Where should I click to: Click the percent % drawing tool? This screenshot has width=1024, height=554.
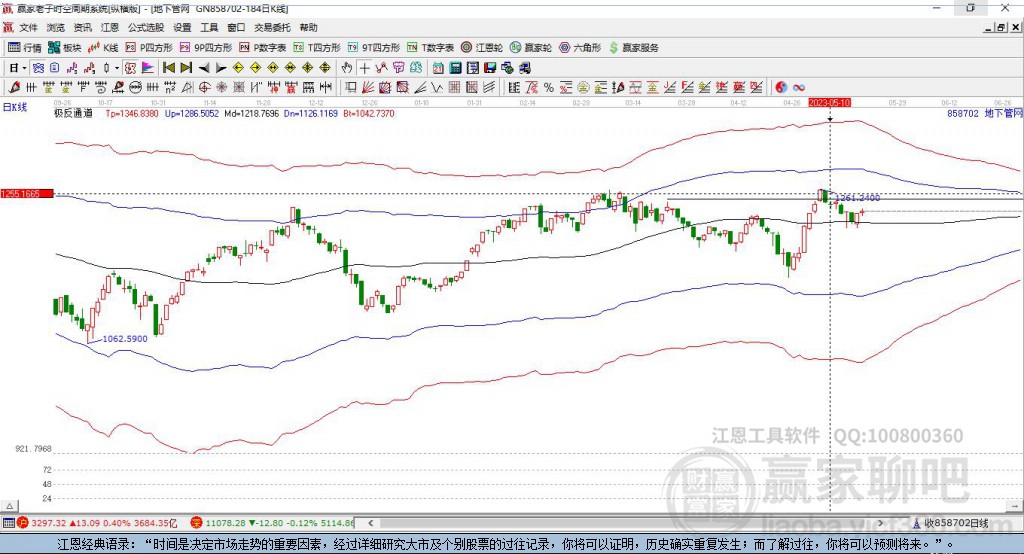549,88
